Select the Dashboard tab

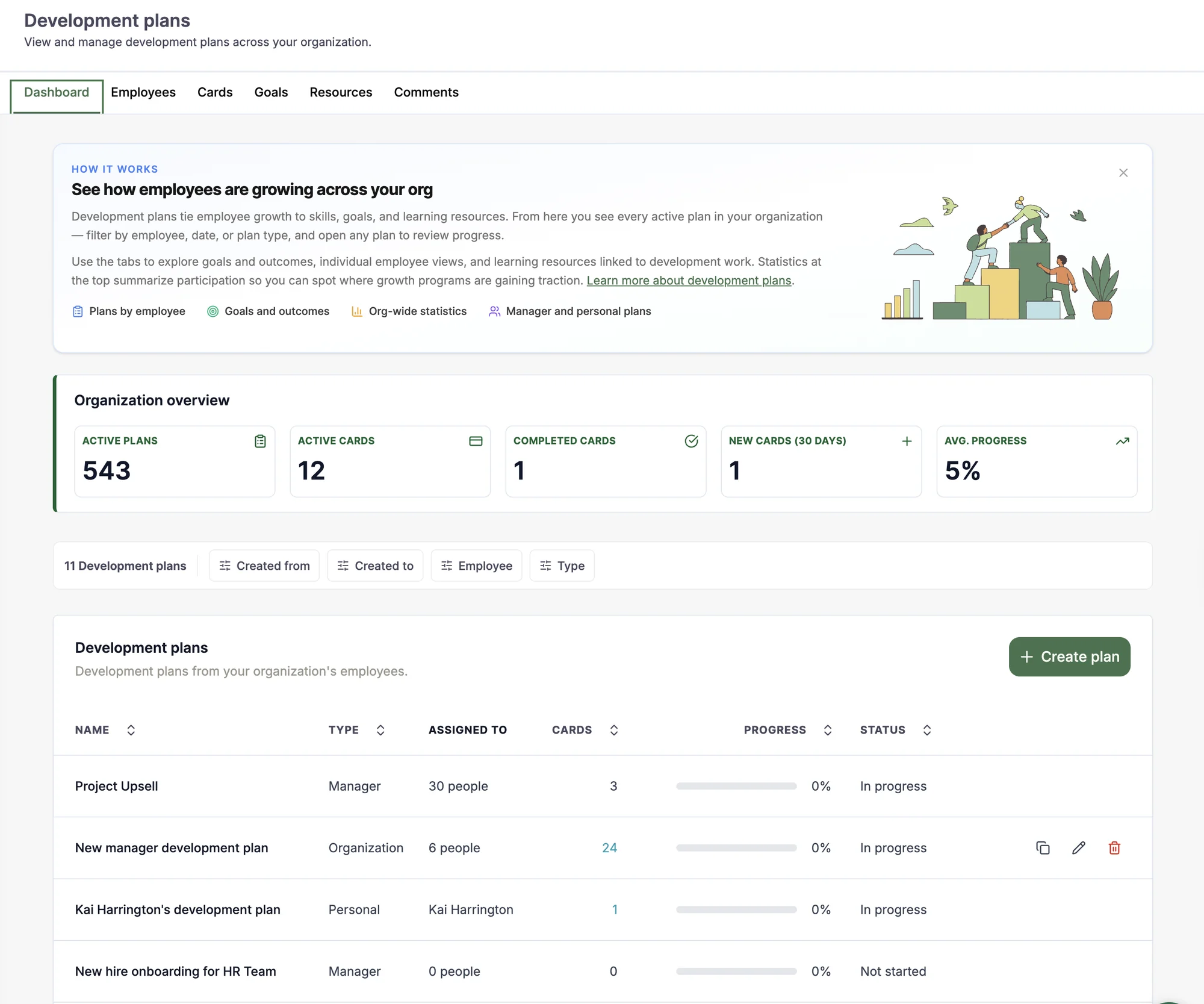click(57, 96)
